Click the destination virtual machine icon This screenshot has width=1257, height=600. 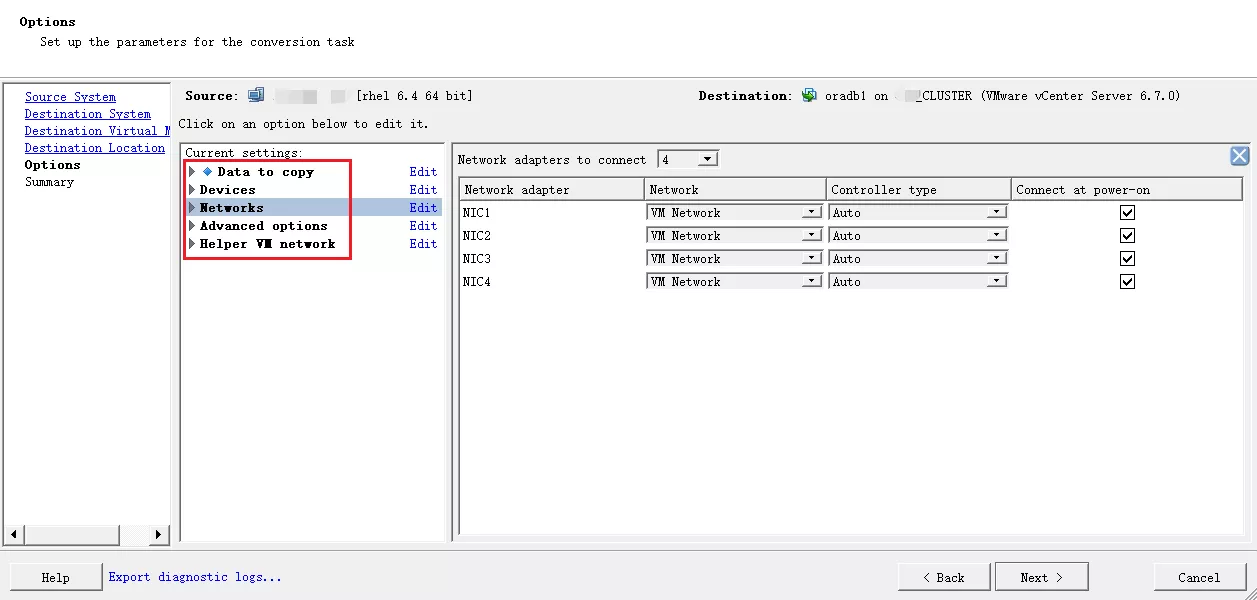click(809, 96)
